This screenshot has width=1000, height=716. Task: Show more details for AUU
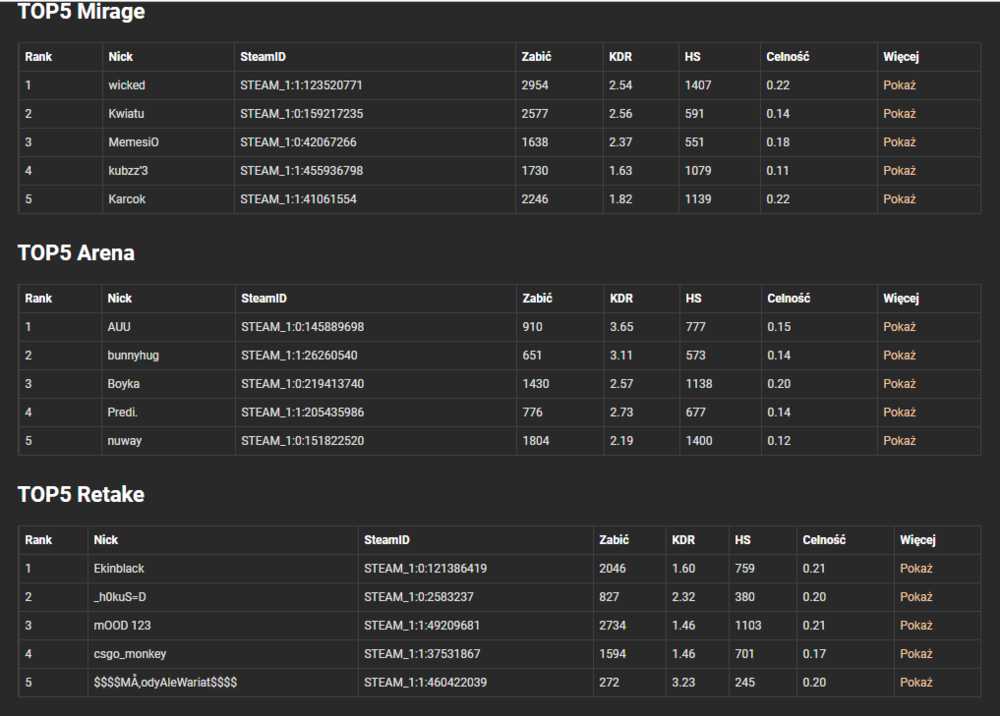click(x=899, y=327)
